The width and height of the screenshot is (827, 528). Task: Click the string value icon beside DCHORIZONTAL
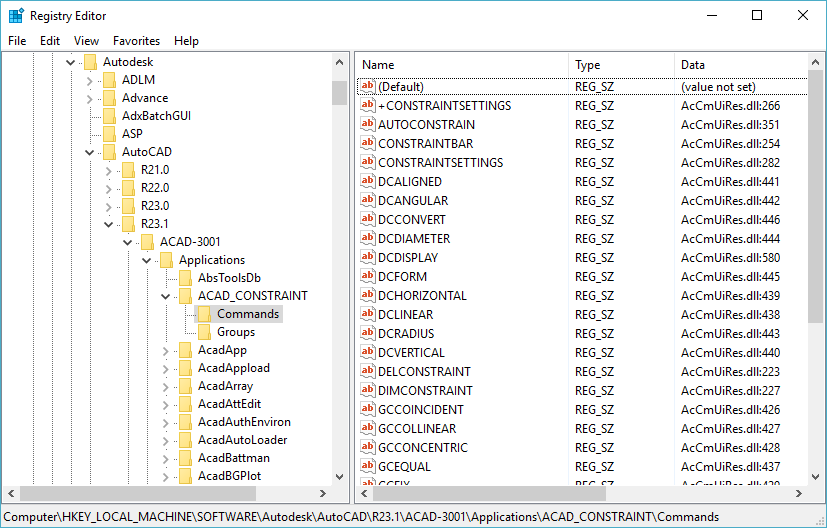[x=368, y=295]
